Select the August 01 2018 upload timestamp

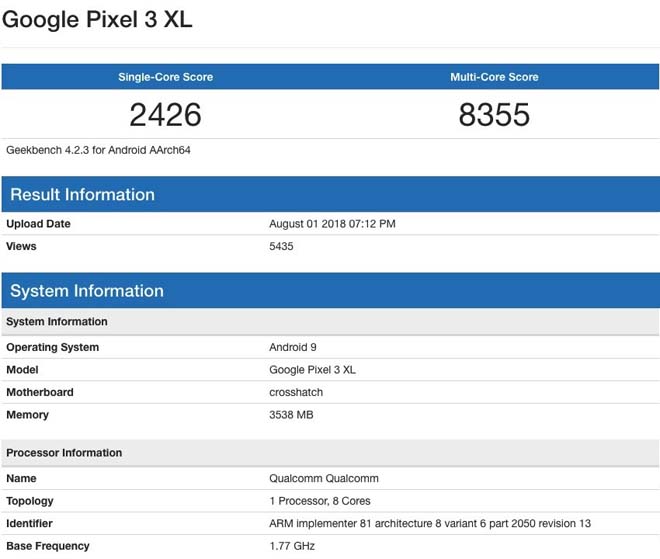click(332, 224)
